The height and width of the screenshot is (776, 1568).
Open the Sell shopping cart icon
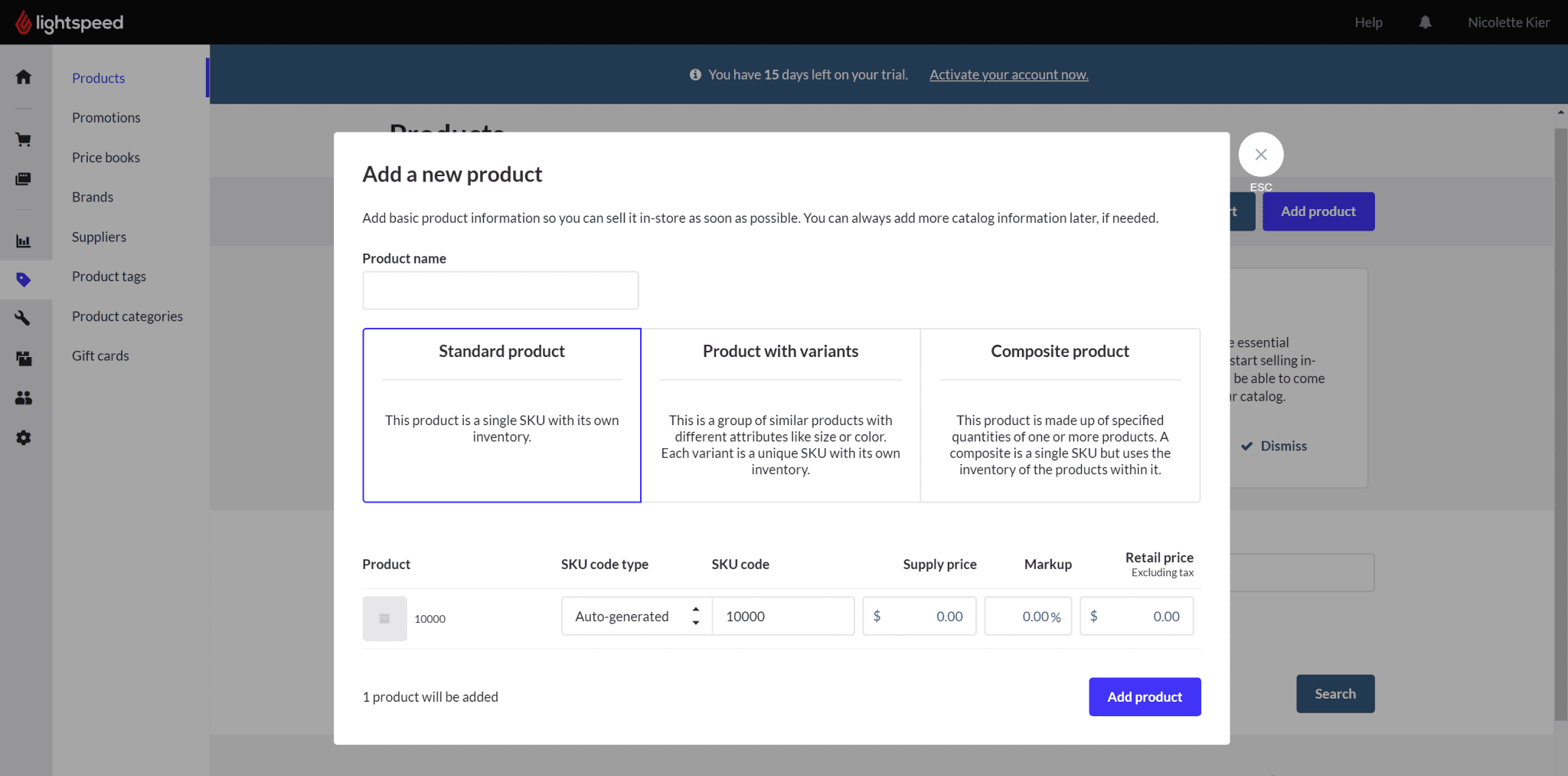point(24,139)
